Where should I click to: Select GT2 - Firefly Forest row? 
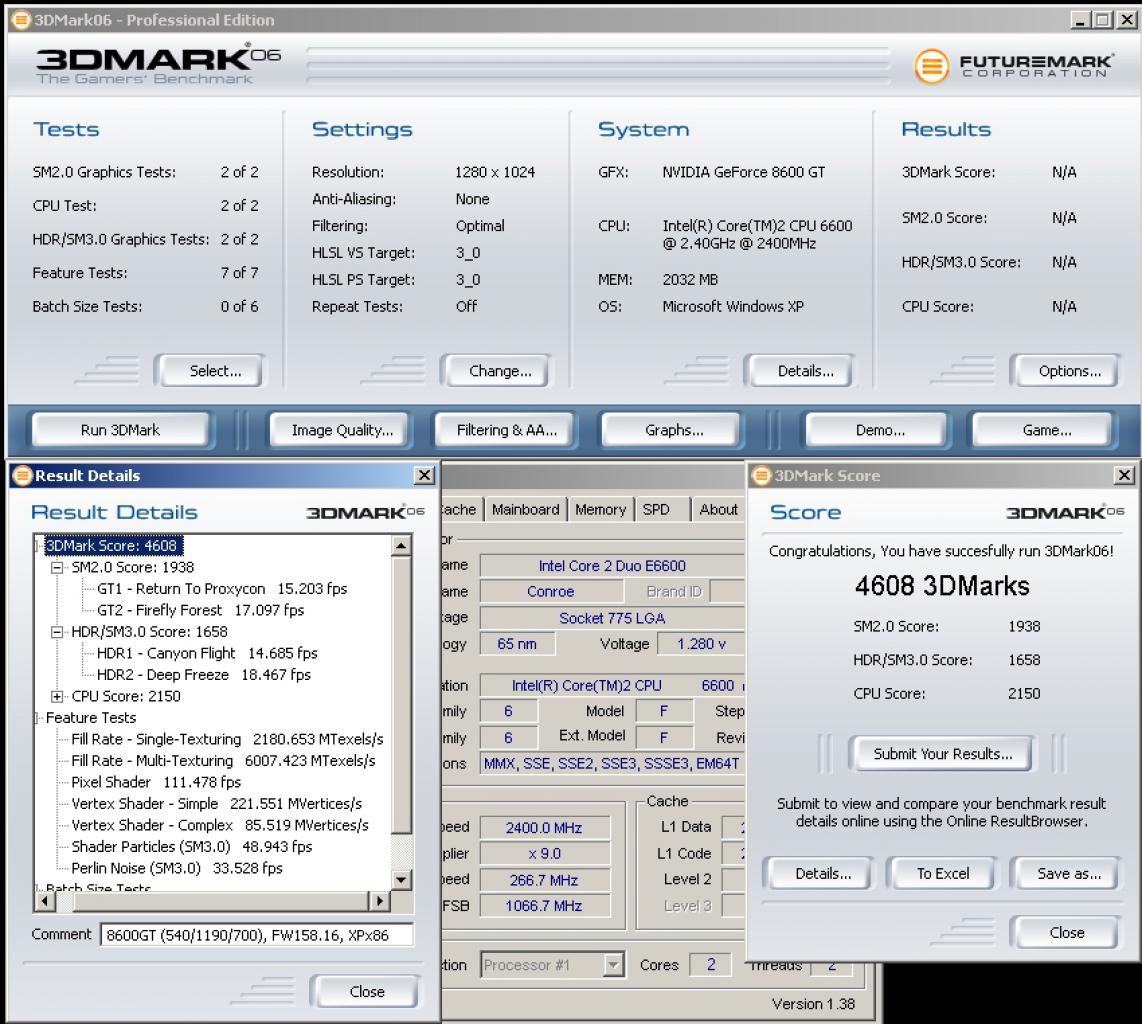(x=200, y=610)
